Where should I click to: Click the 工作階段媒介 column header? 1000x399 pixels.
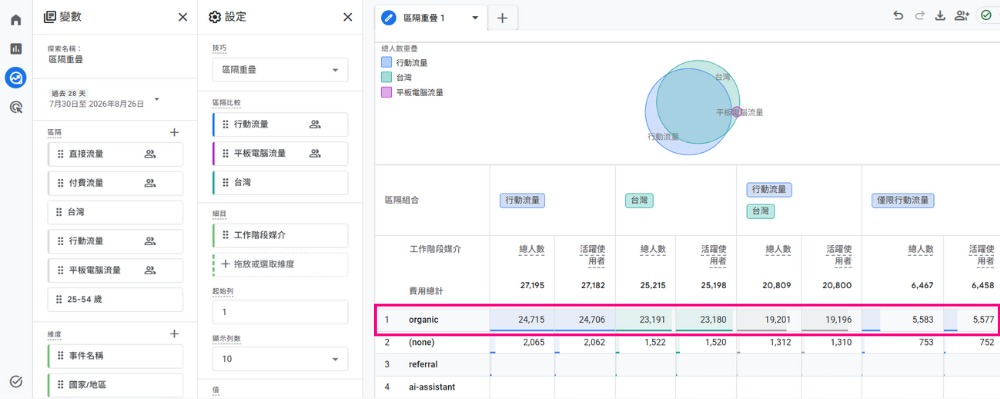point(435,249)
